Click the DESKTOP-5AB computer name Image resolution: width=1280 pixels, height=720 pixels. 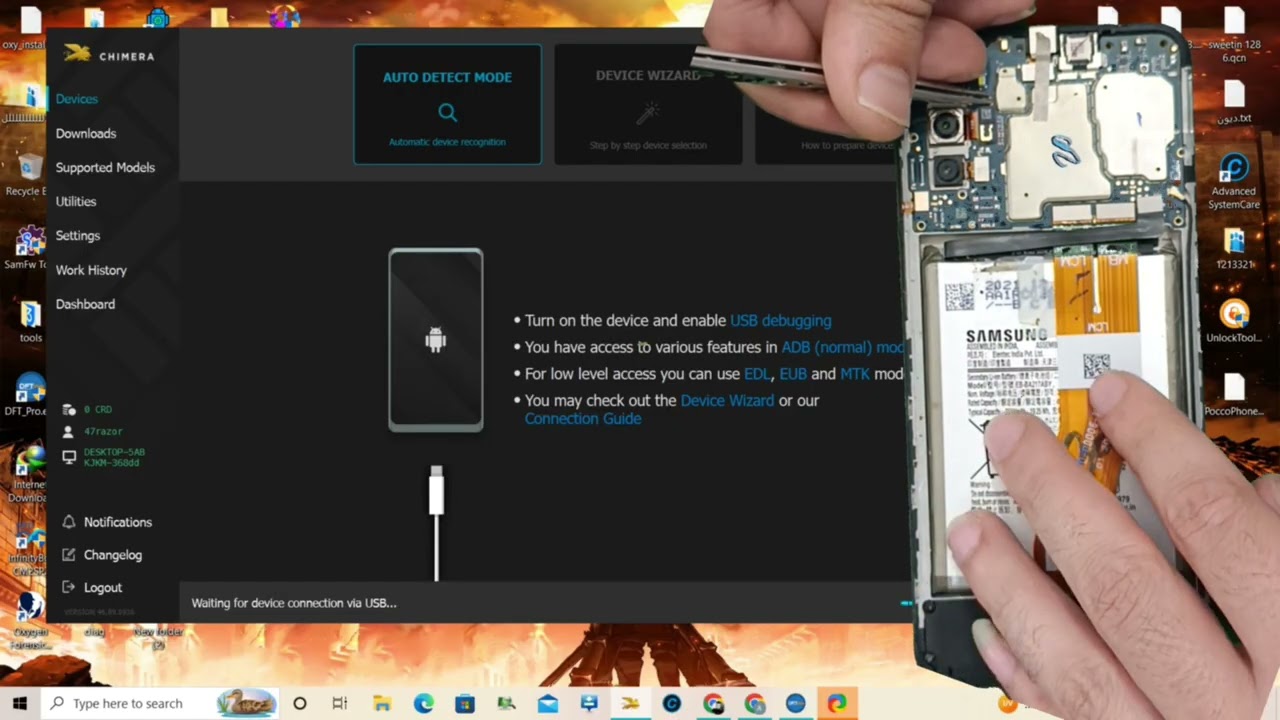pyautogui.click(x=114, y=452)
